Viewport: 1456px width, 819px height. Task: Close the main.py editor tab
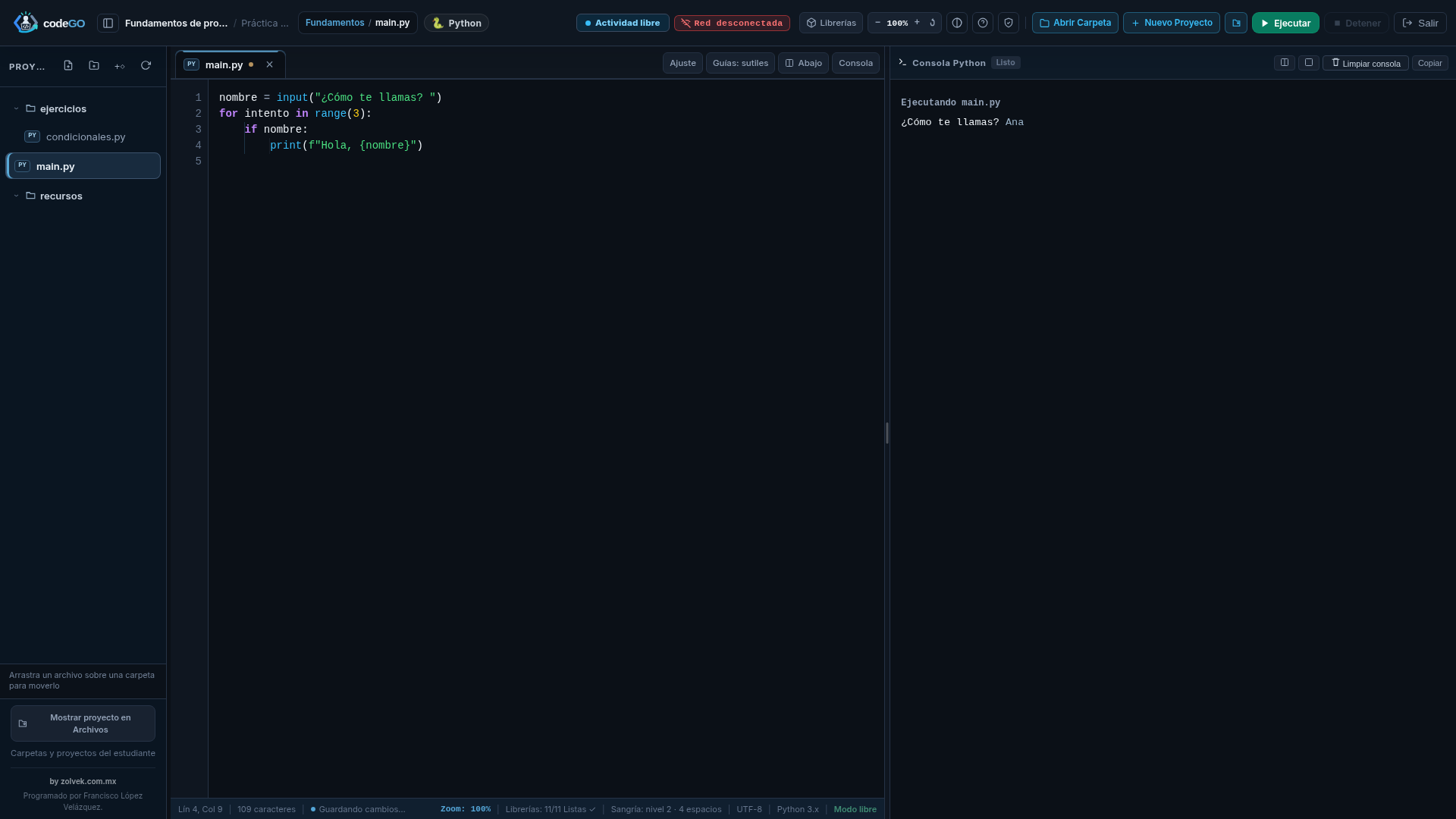click(269, 64)
